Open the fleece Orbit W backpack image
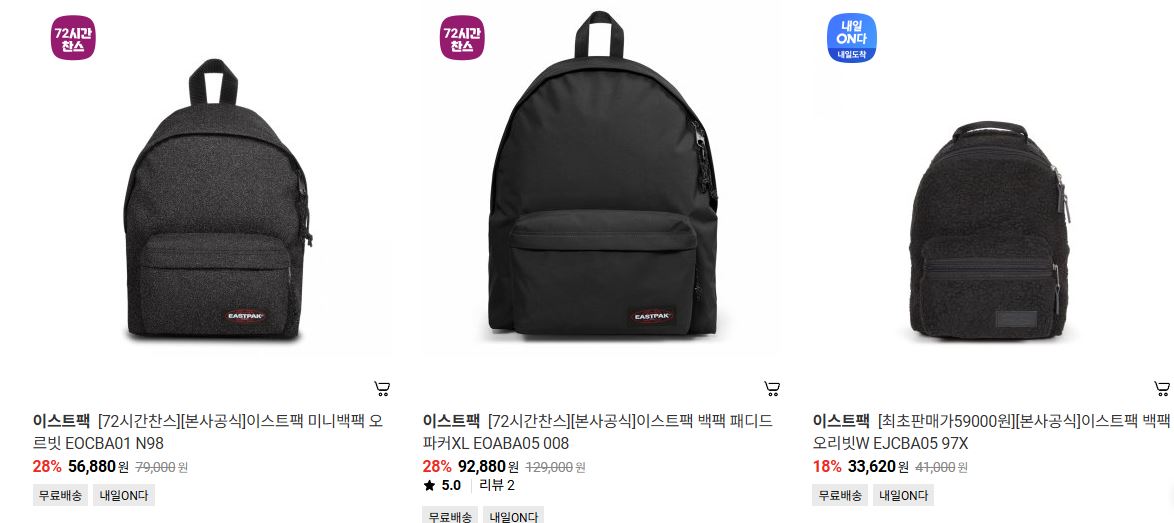 990,230
